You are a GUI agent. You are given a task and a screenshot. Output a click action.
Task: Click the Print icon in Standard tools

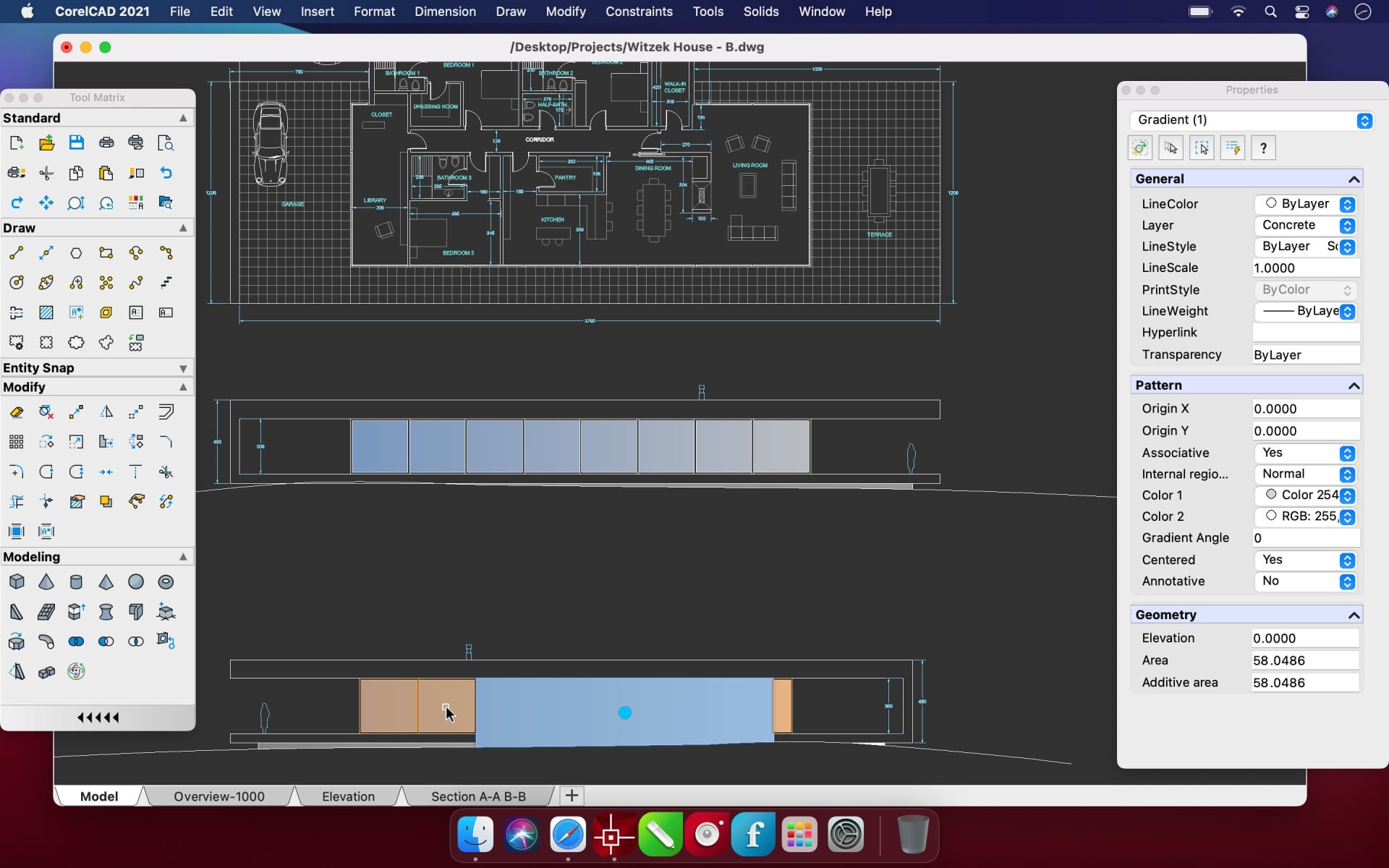[106, 142]
